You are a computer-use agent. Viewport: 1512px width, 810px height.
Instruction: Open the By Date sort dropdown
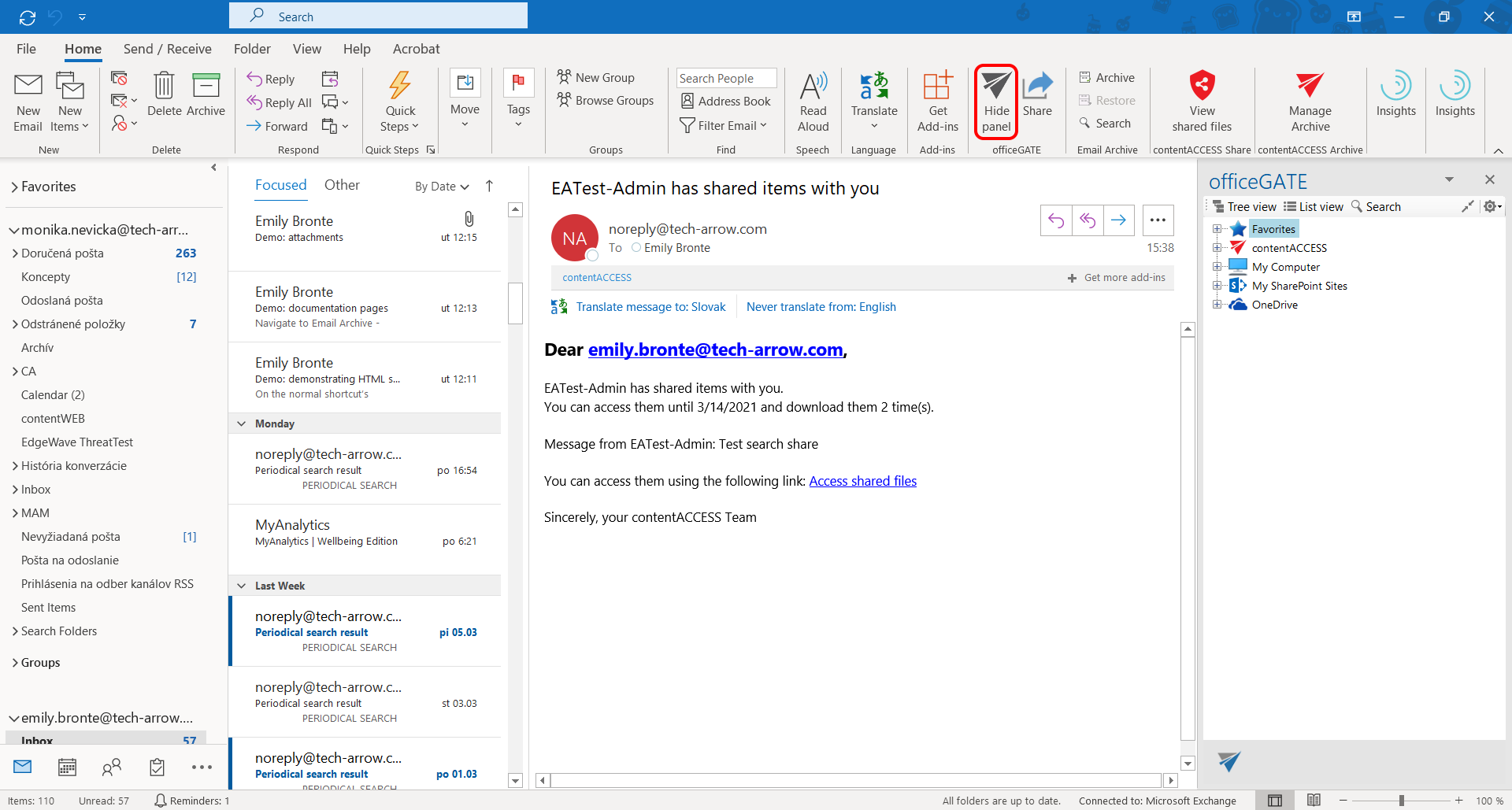[442, 187]
